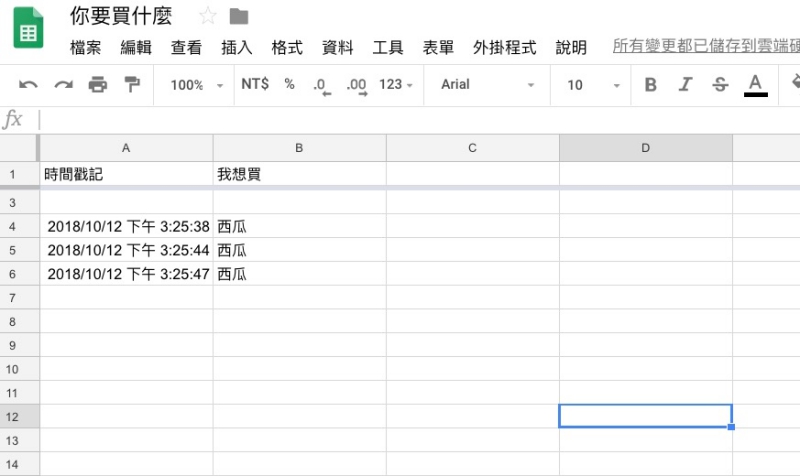Screen dimensions: 800x476
Task: Open the 檔案 menu
Action: tap(85, 47)
